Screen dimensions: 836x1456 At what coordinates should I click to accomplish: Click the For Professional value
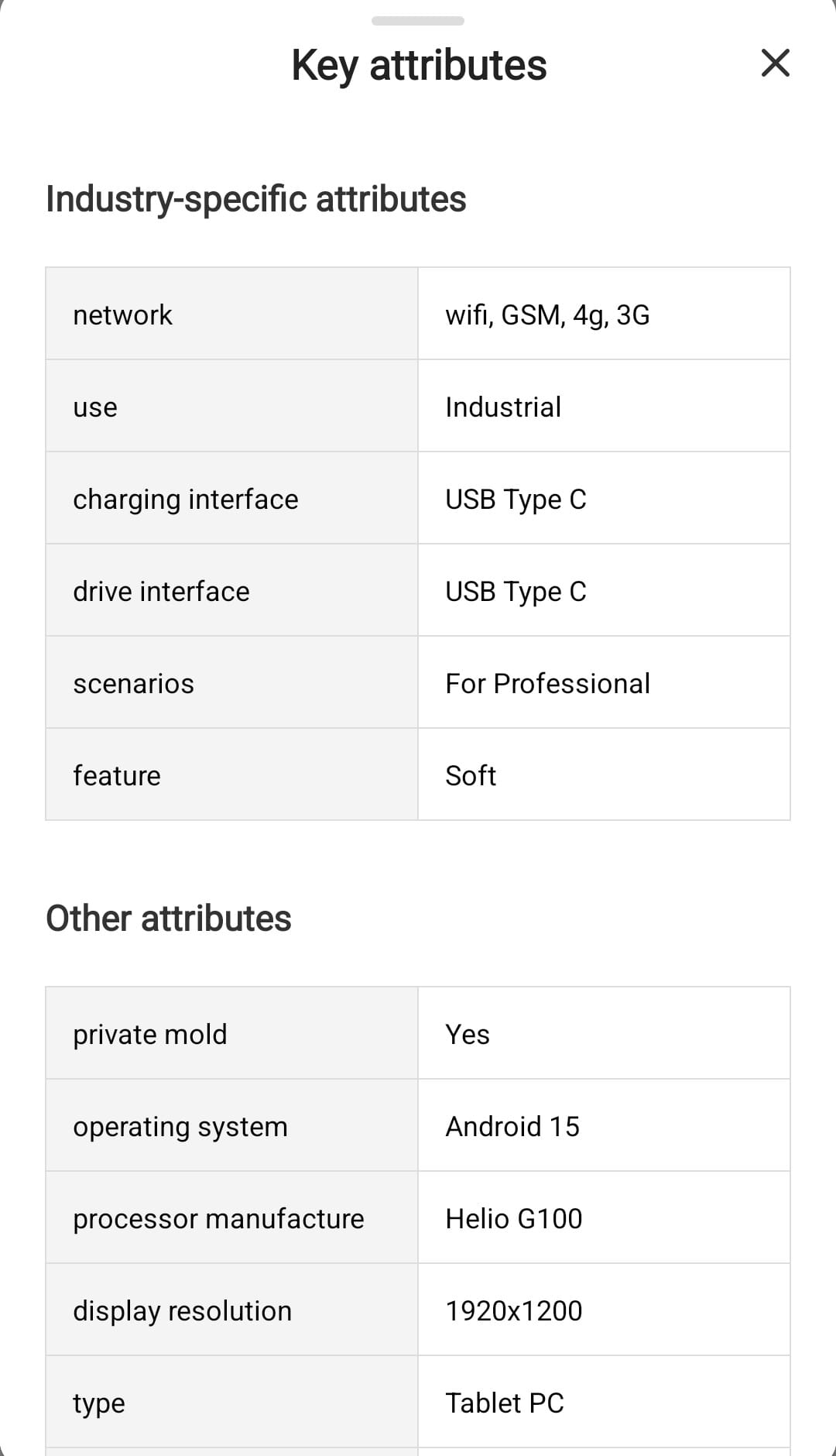[547, 684]
